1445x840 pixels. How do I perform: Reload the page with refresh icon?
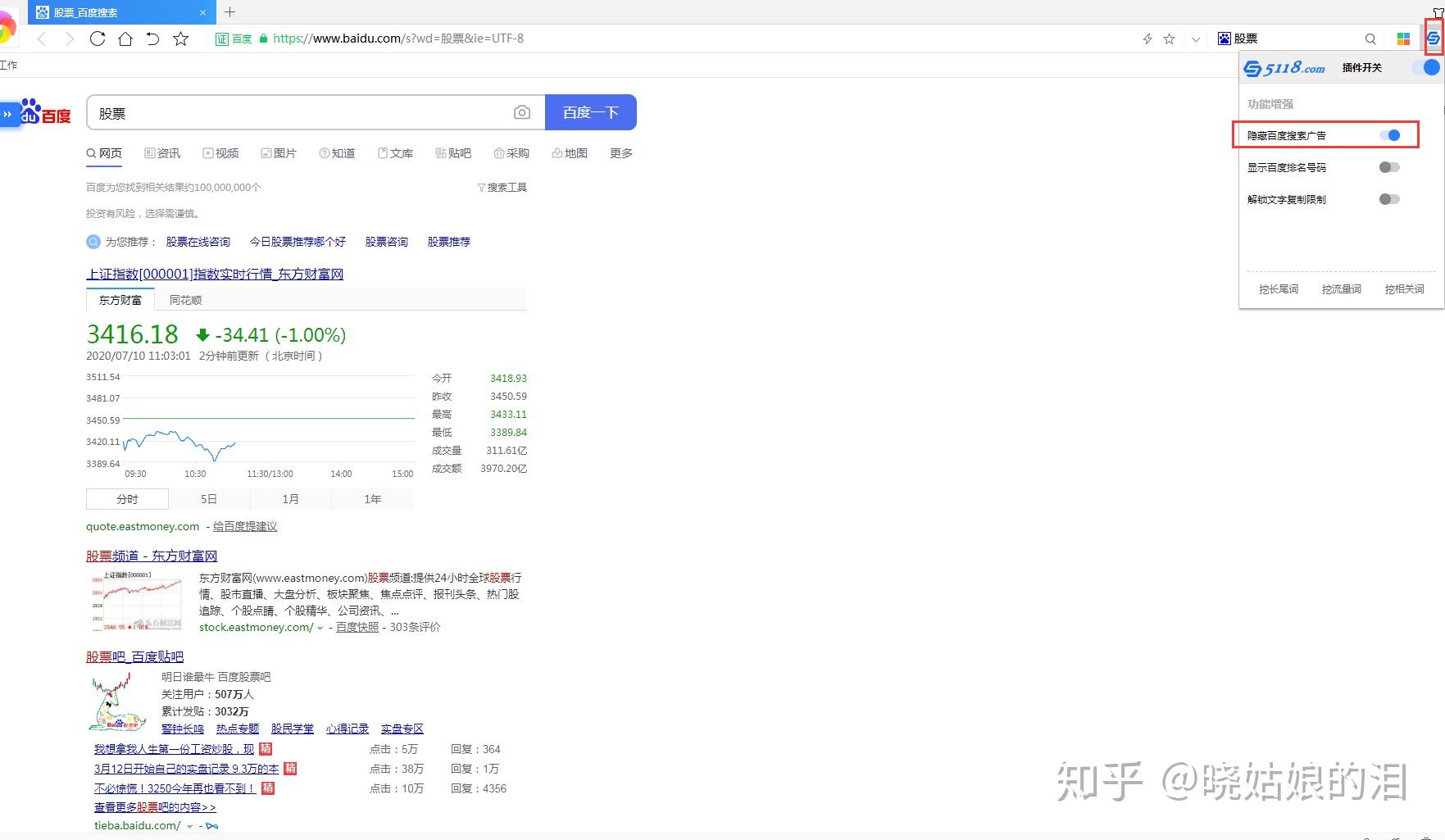(98, 39)
